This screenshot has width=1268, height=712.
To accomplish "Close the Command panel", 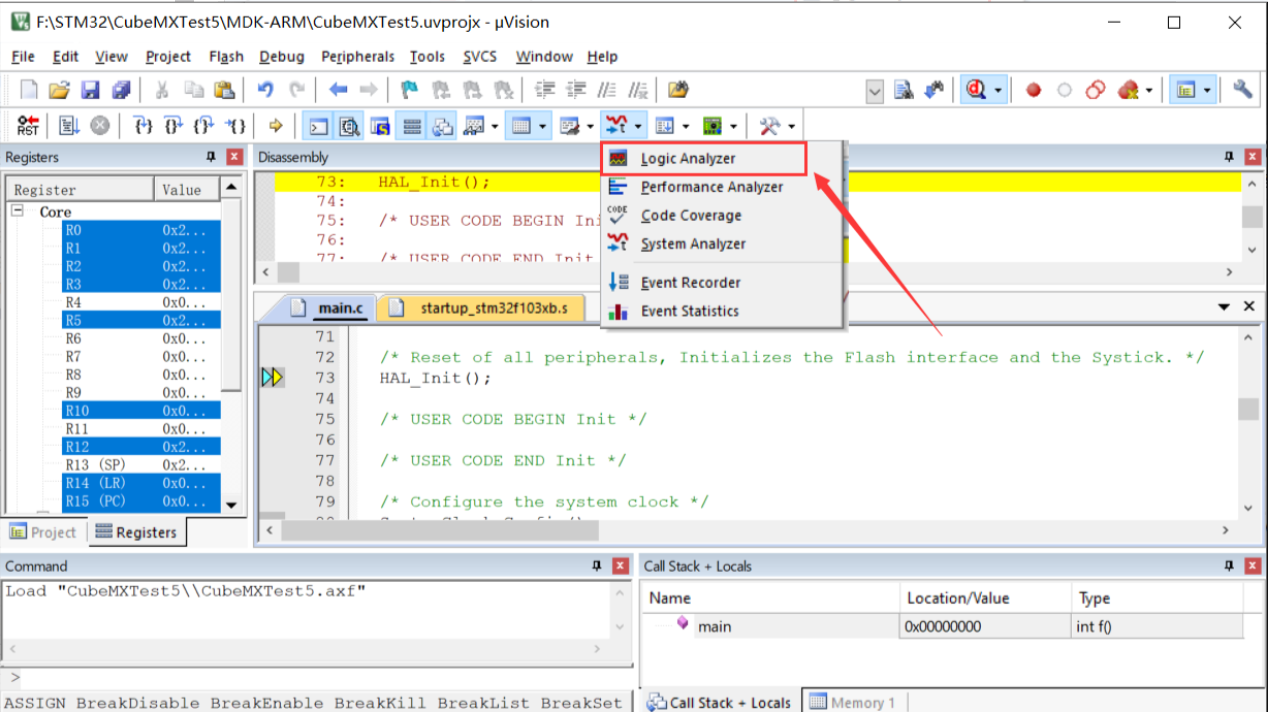I will 621,566.
